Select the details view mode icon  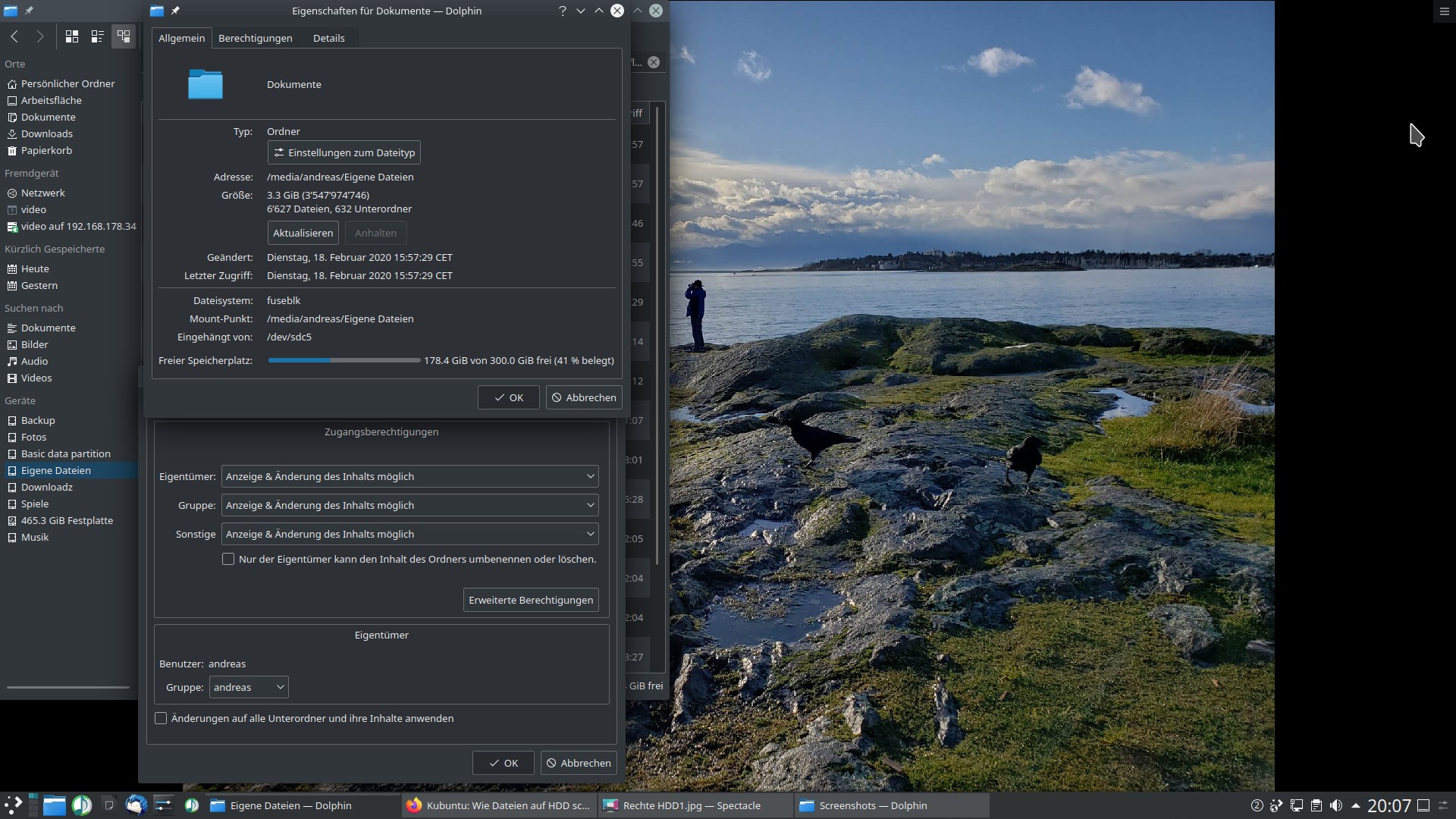pyautogui.click(x=123, y=36)
